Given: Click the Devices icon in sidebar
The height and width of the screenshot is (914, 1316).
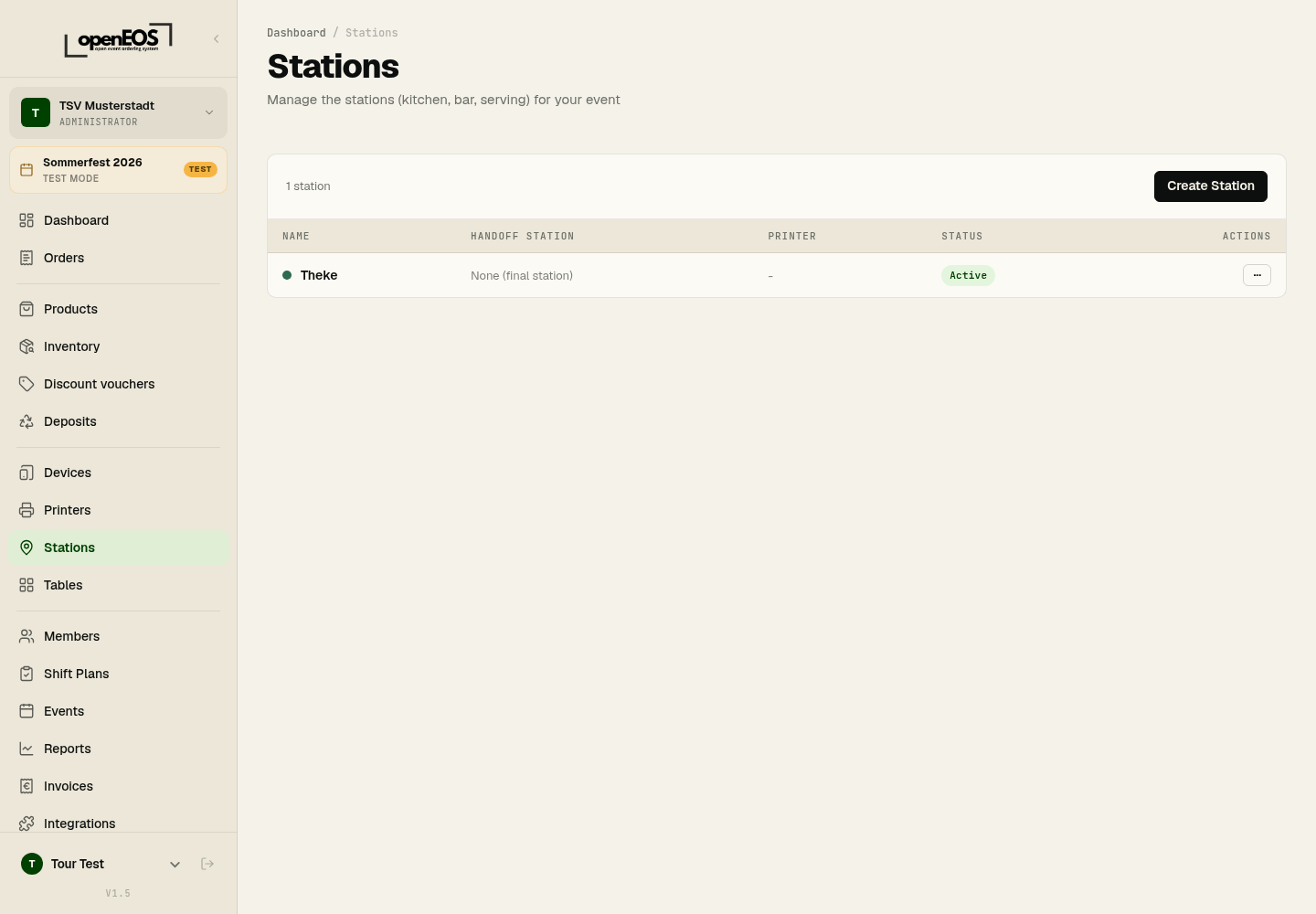Looking at the screenshot, I should tap(27, 473).
